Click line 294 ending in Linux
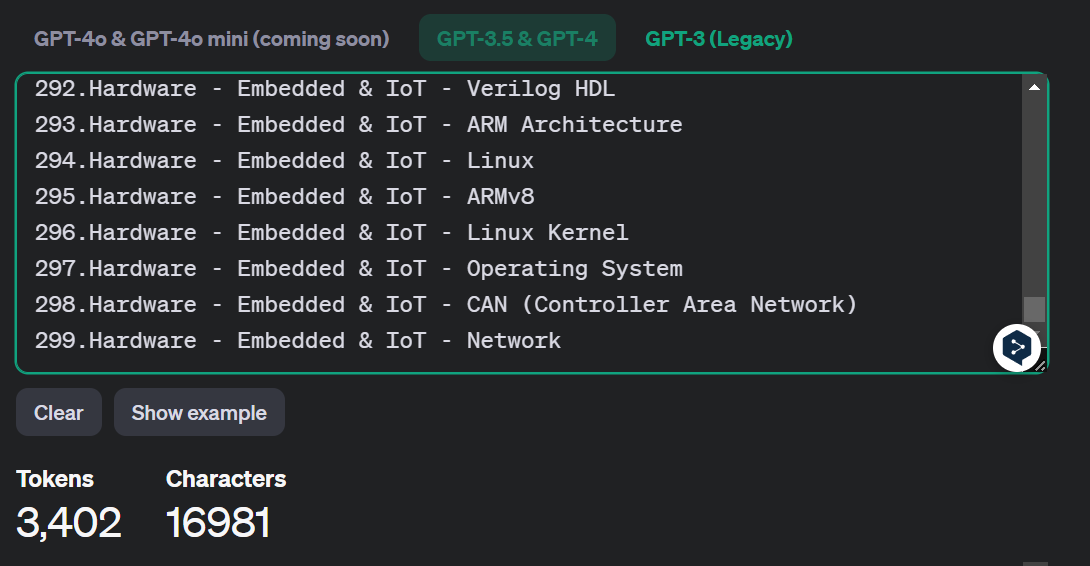The image size is (1090, 566). tap(284, 161)
